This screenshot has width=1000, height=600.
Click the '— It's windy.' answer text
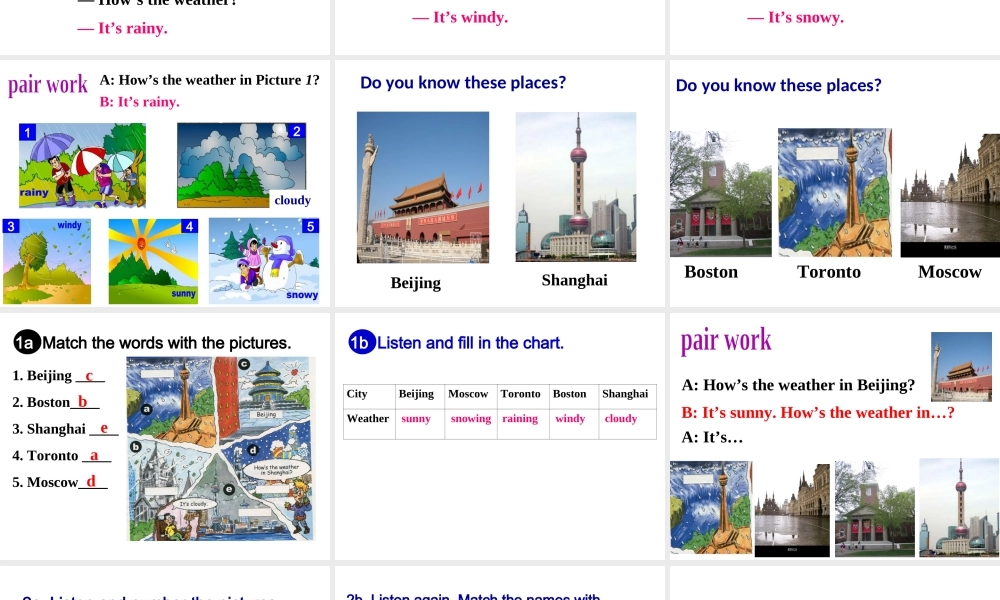point(460,17)
